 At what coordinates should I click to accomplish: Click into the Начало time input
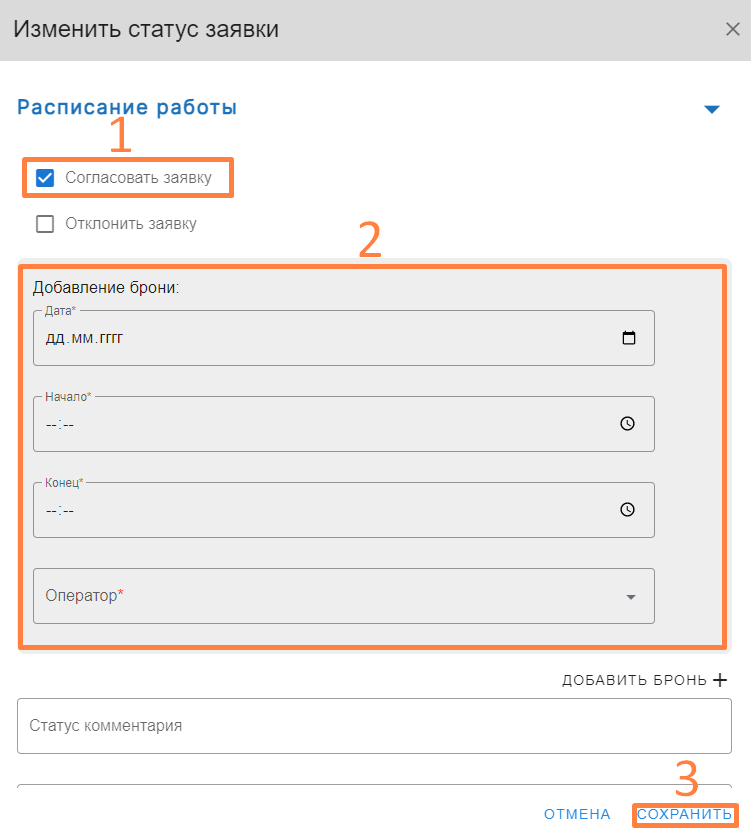pyautogui.click(x=300, y=424)
